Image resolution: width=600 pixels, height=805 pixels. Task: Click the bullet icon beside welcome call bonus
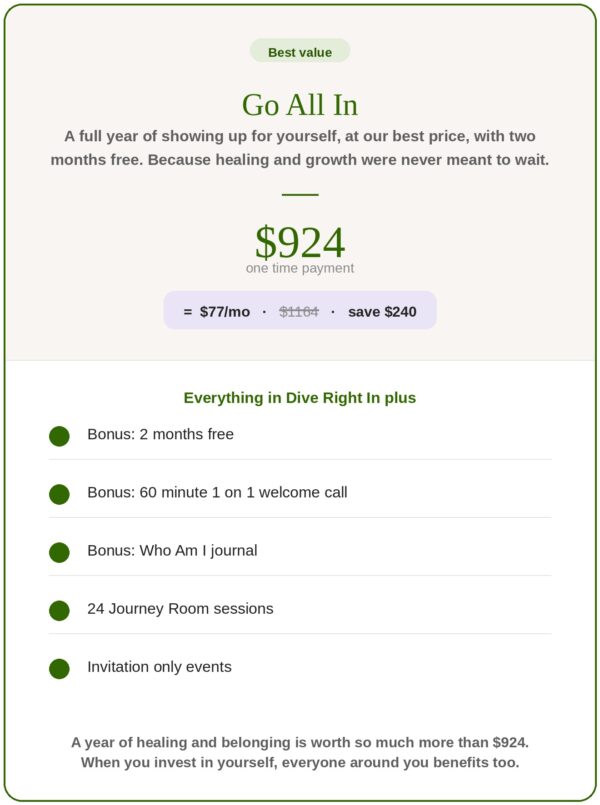[59, 494]
